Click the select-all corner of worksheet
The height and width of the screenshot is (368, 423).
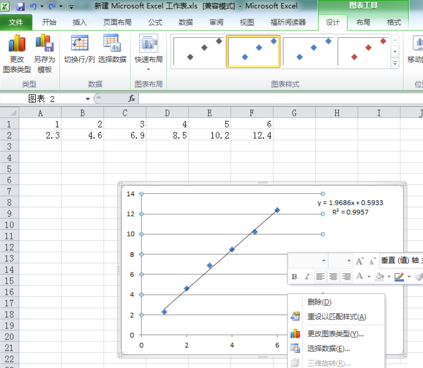click(9, 113)
